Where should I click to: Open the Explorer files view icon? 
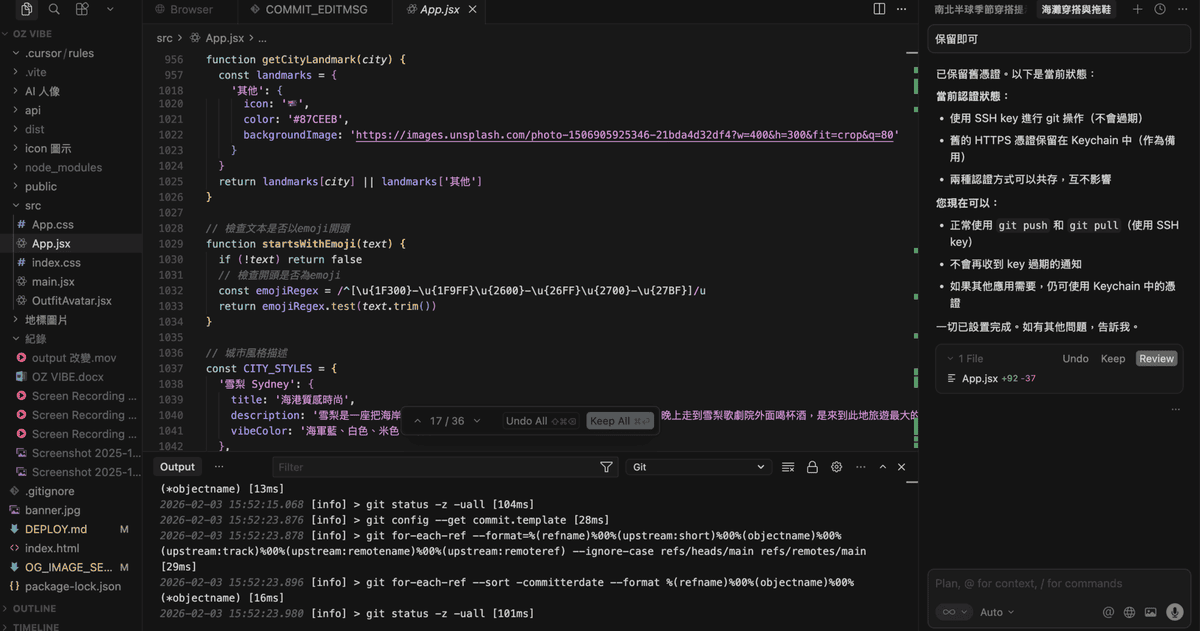coord(27,9)
